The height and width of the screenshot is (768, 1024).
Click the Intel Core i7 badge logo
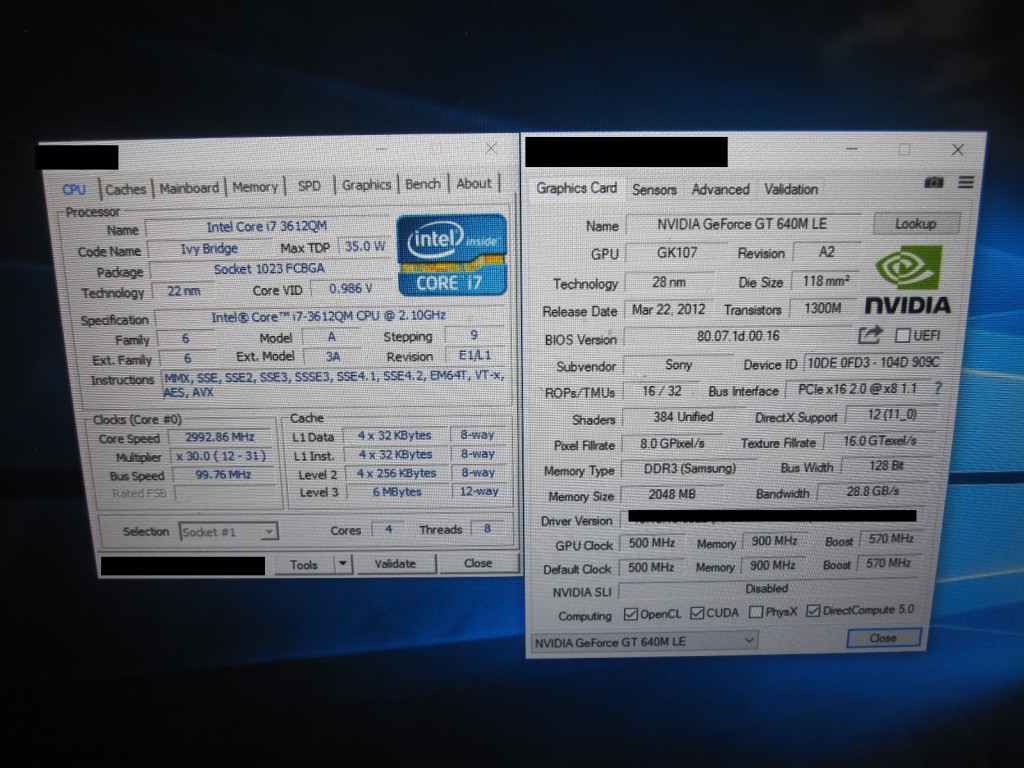point(451,255)
